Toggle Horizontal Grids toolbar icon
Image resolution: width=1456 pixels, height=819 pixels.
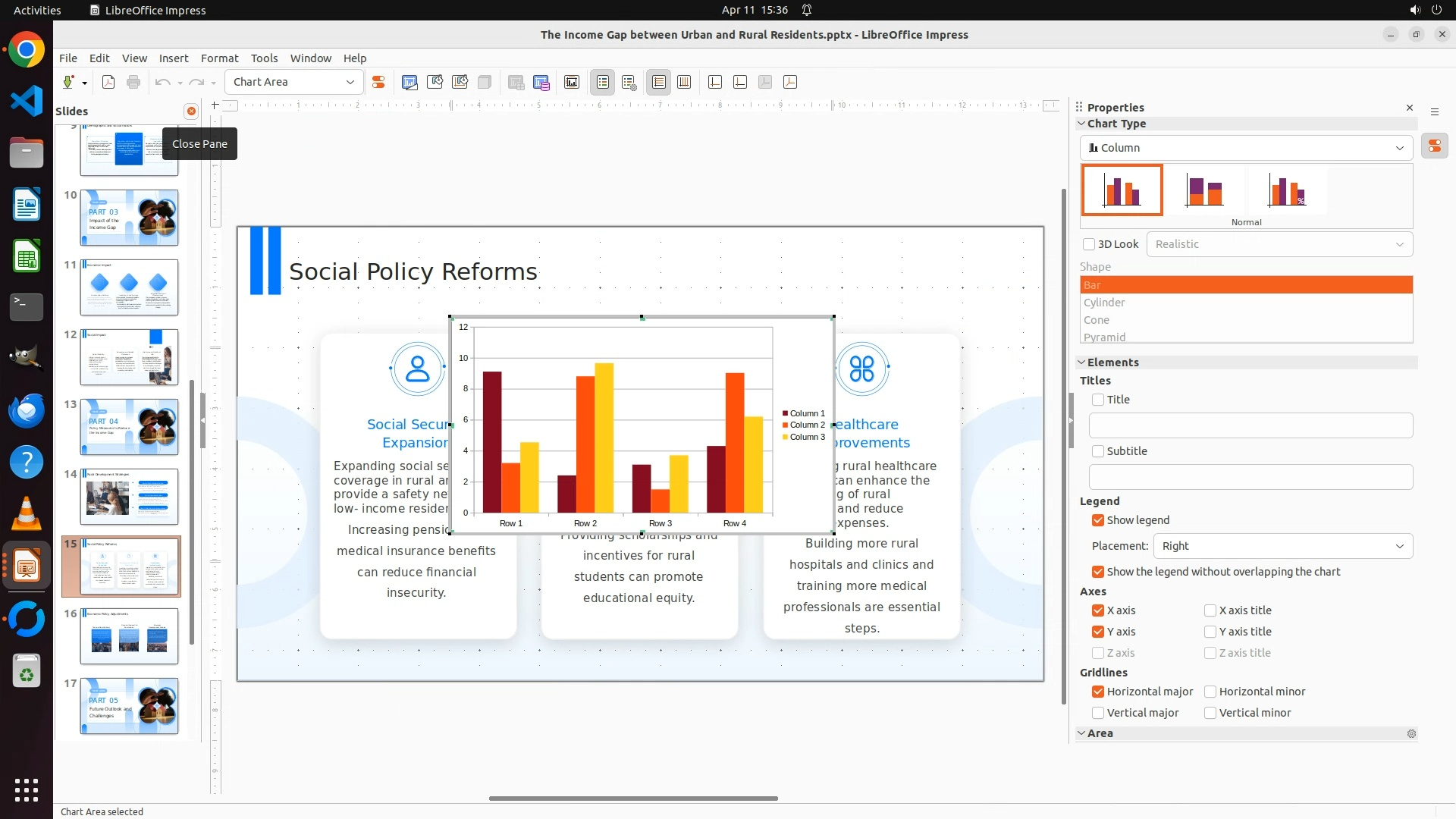[659, 82]
